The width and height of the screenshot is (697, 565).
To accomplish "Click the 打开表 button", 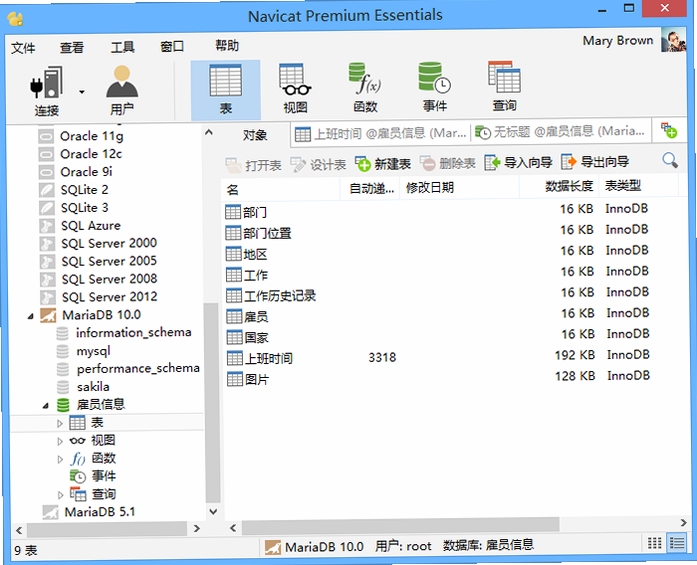I will [253, 165].
